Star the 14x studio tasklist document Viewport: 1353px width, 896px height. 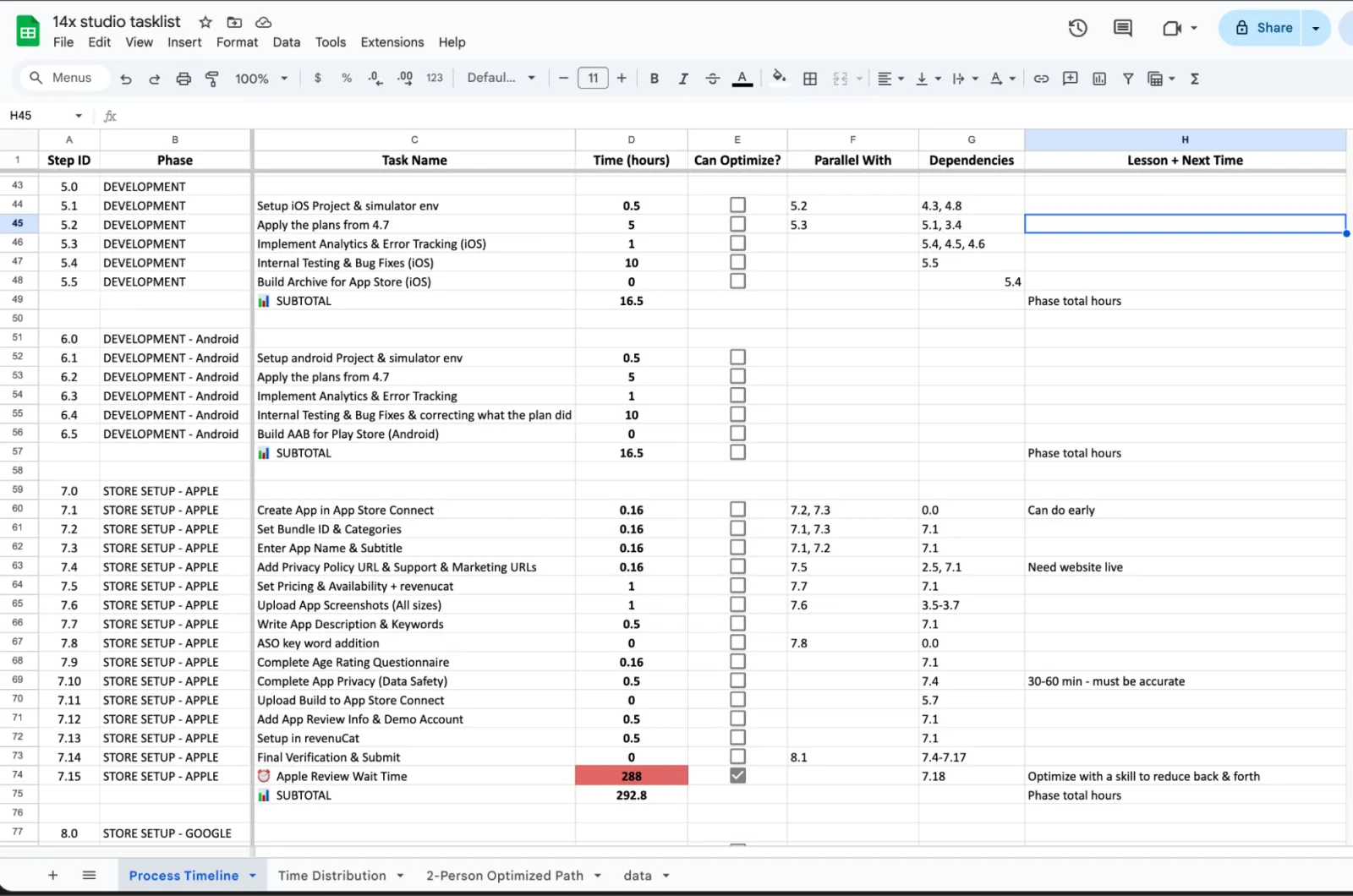[x=205, y=22]
